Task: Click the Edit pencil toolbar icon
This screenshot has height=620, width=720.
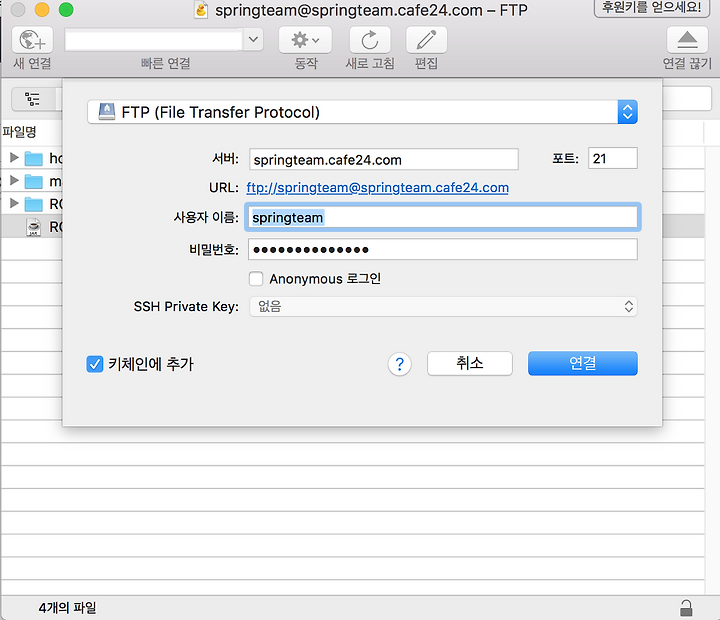Action: pyautogui.click(x=426, y=40)
